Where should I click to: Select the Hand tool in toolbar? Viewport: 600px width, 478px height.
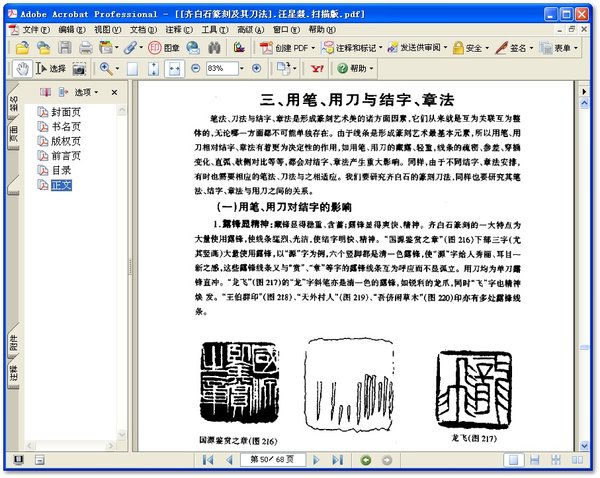[22, 68]
